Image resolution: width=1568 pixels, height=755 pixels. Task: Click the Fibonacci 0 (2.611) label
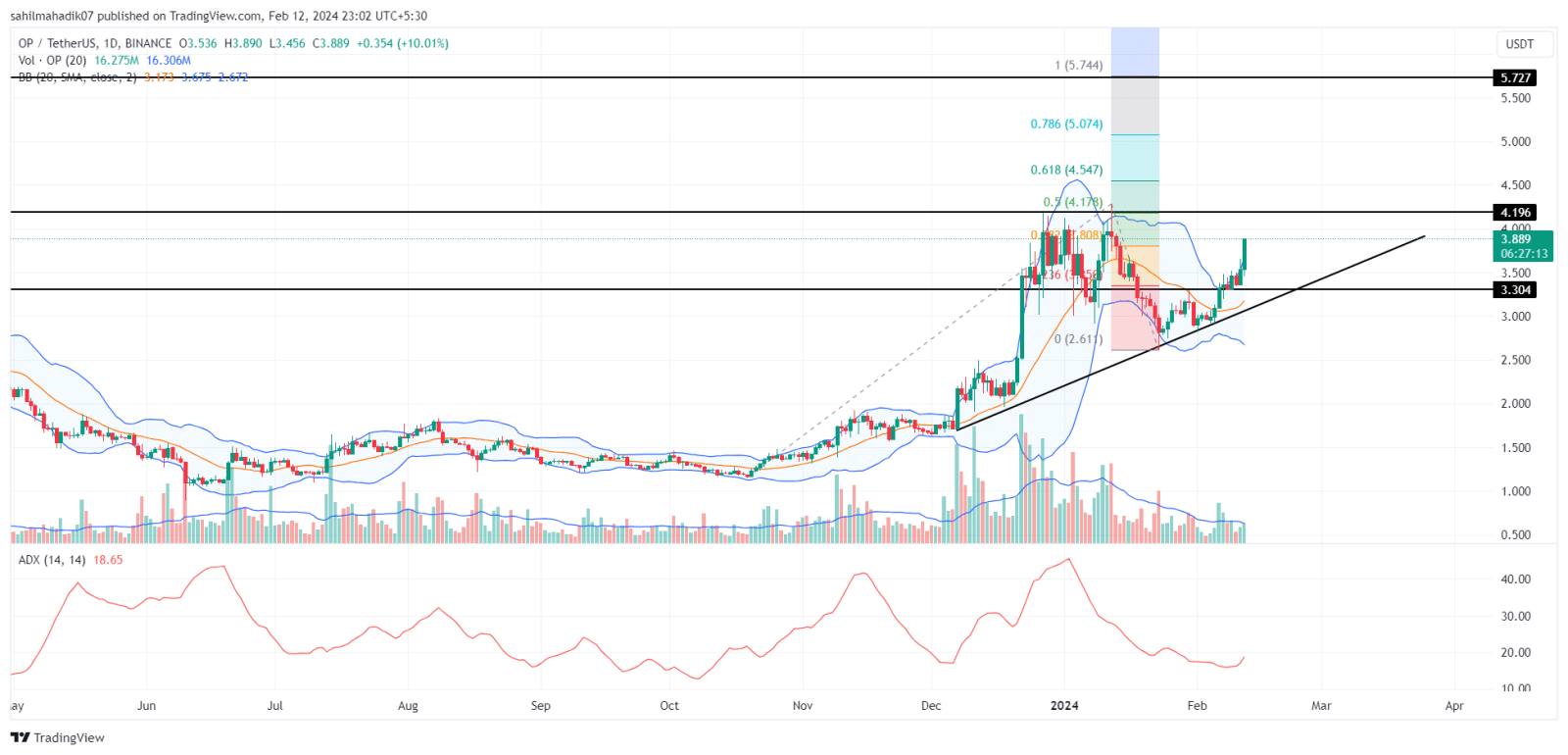coord(1078,339)
